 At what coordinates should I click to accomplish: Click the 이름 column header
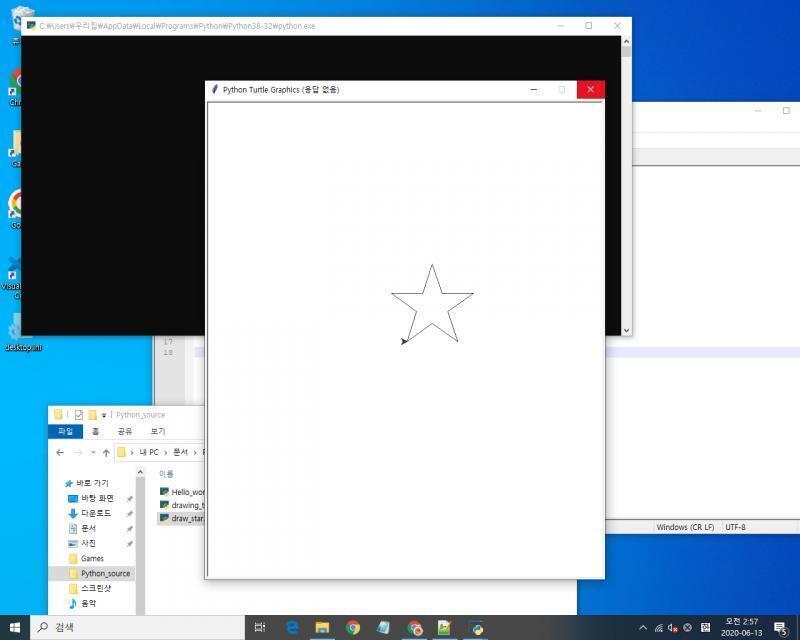pos(166,474)
